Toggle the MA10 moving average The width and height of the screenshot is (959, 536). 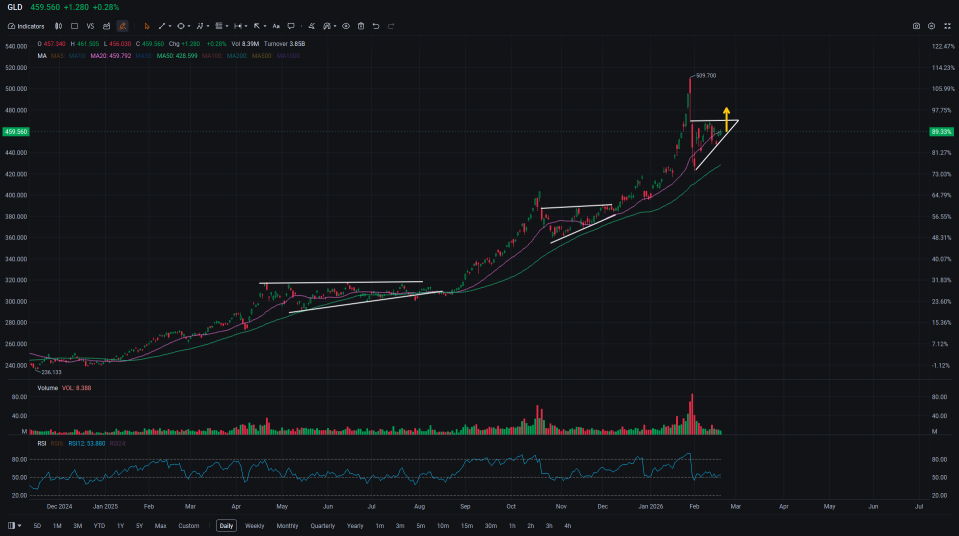pyautogui.click(x=76, y=56)
